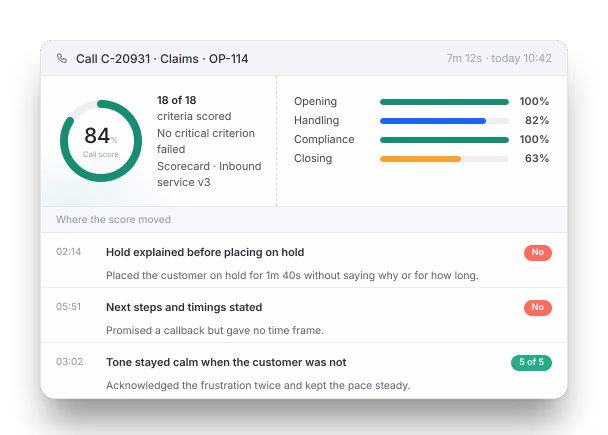Viewport: 608px width, 435px height.
Task: Click the Opening 100% value
Action: coord(534,101)
